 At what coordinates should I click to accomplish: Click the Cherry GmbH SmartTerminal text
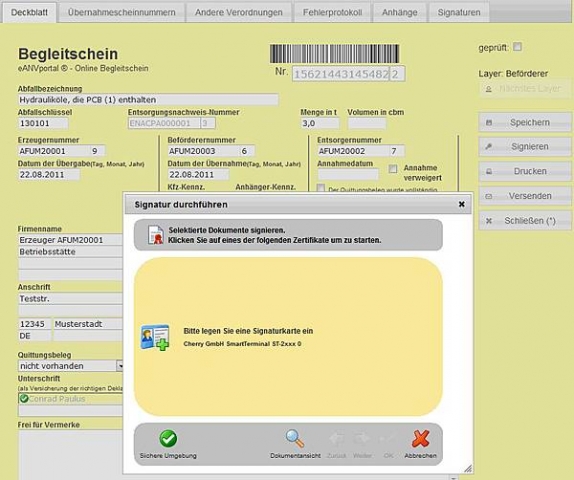click(242, 344)
